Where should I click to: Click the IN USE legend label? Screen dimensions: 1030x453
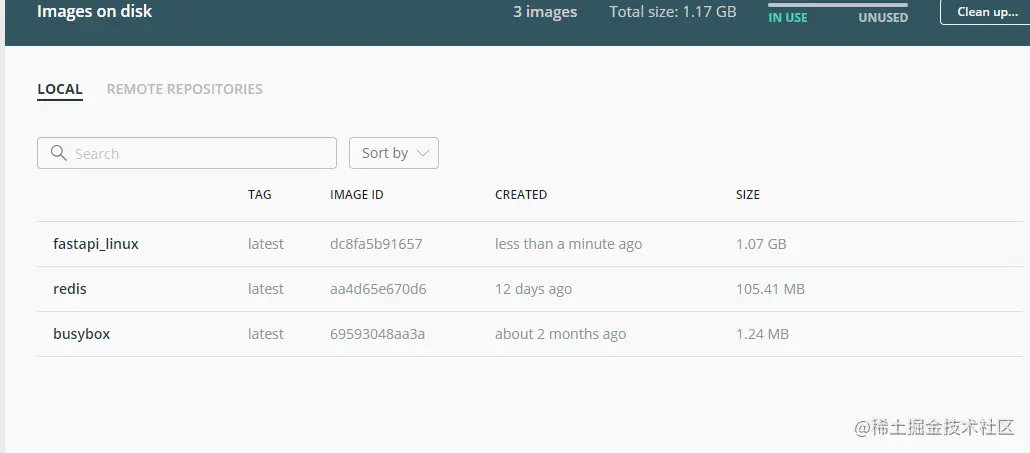(x=788, y=18)
